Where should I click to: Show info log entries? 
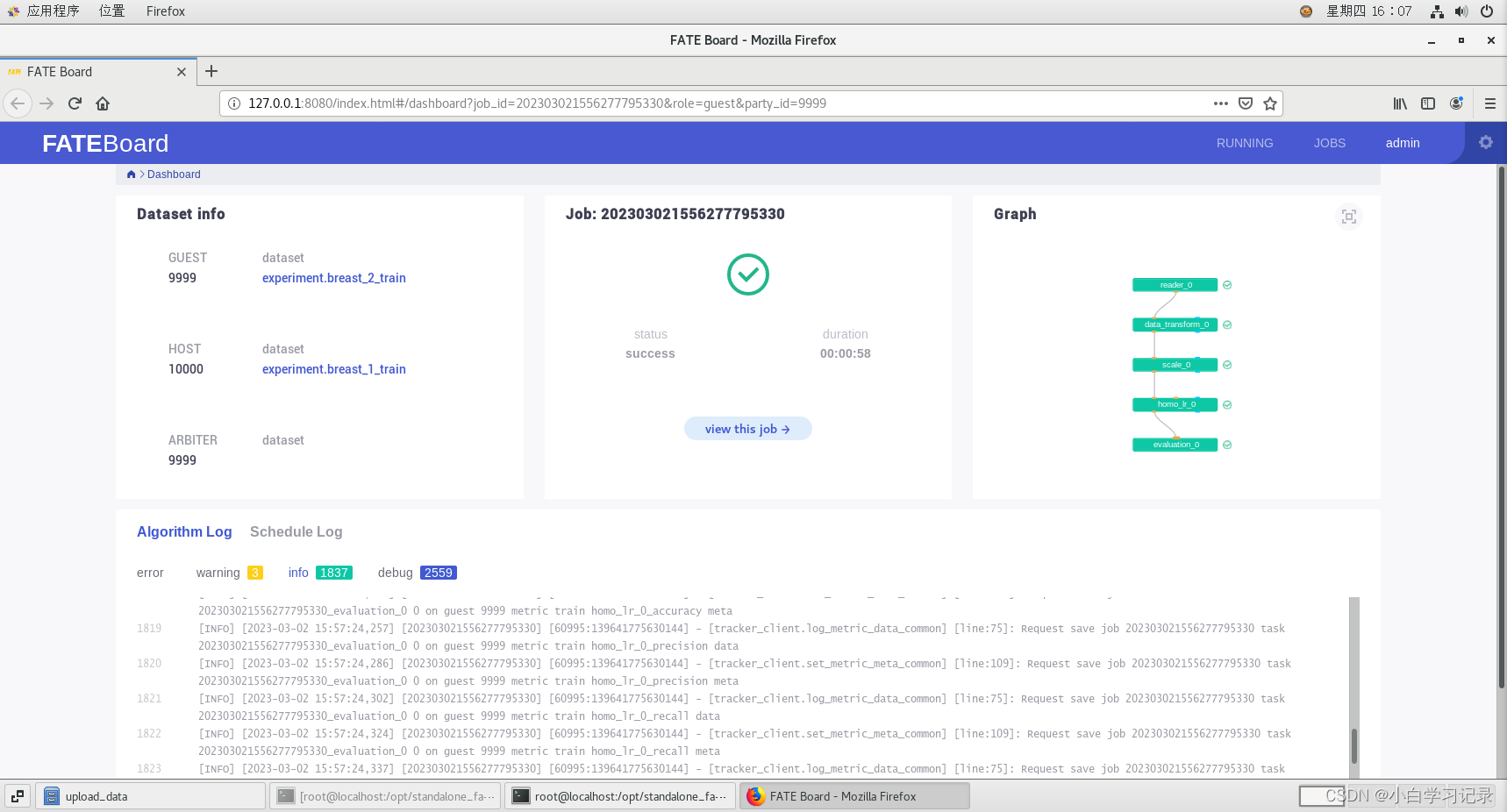coord(320,573)
